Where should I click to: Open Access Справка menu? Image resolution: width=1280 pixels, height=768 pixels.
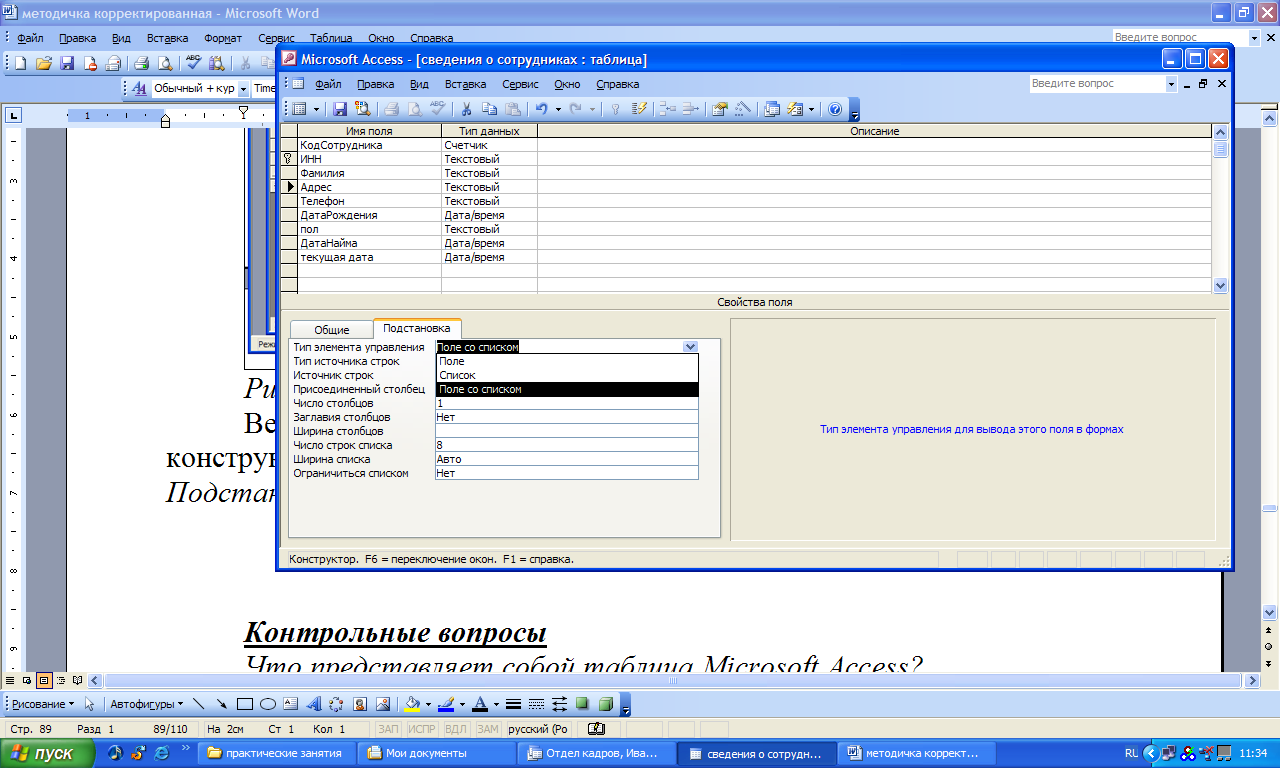[617, 84]
